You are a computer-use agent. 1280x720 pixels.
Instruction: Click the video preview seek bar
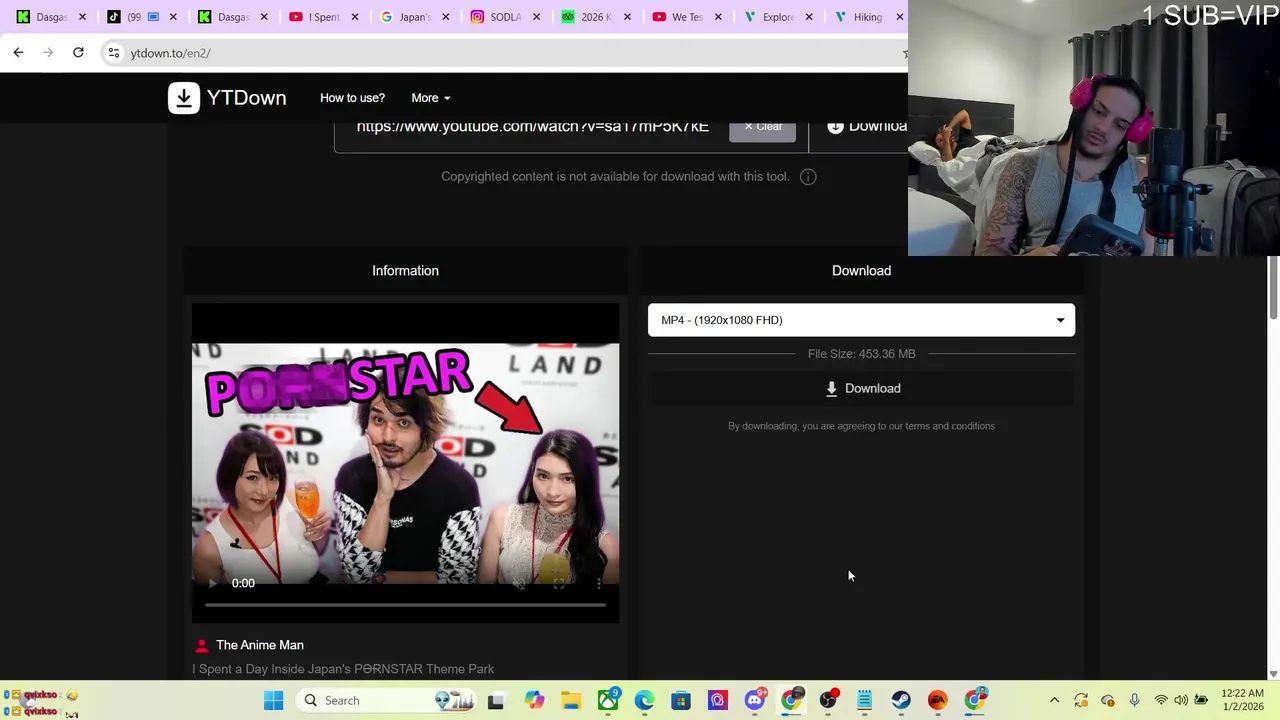point(405,605)
